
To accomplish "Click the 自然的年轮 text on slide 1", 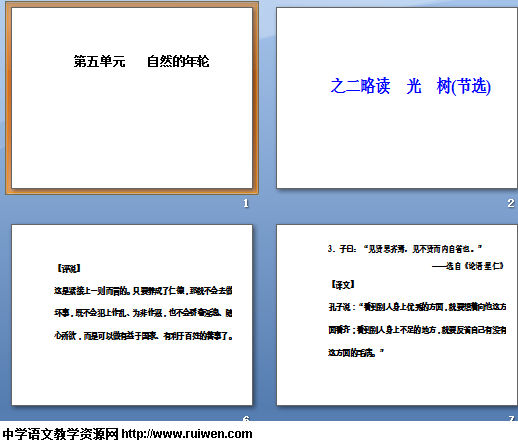I will coord(178,61).
